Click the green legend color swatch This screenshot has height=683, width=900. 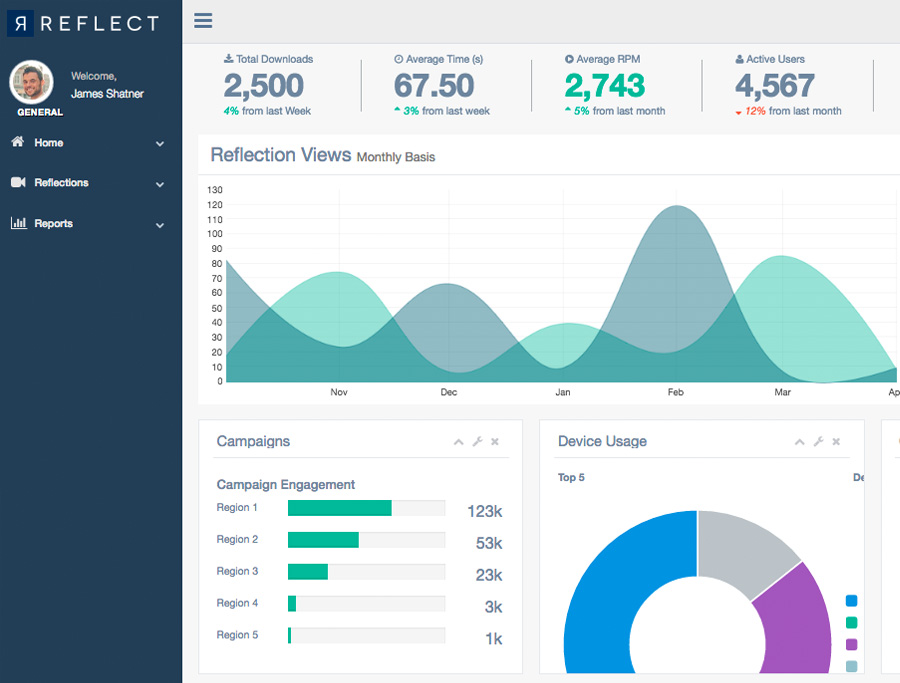click(851, 623)
